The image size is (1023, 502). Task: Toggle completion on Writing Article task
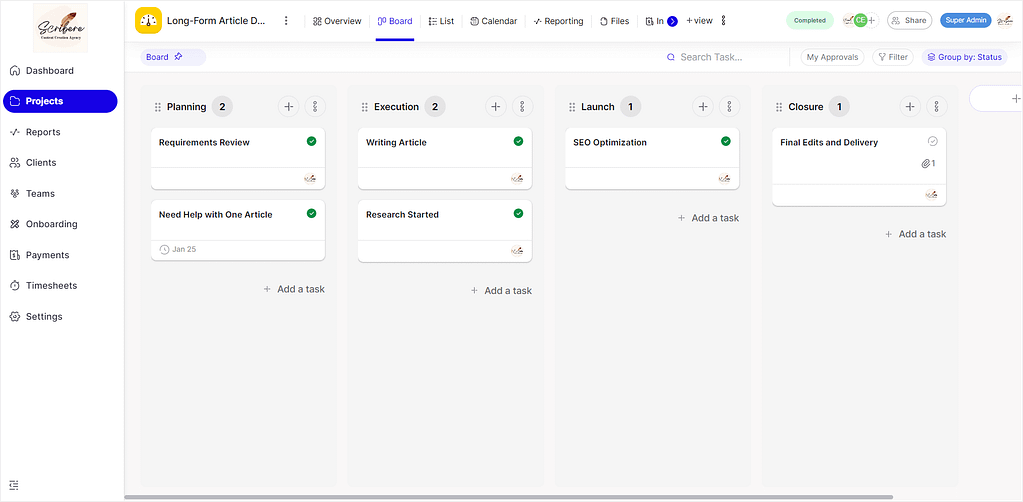518,141
